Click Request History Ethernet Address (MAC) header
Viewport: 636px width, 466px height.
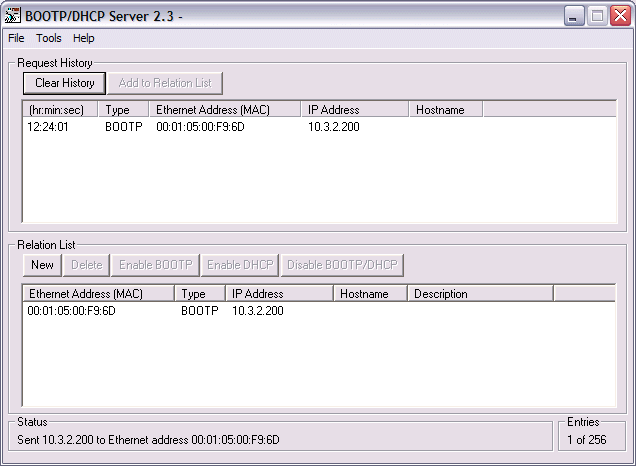225,110
